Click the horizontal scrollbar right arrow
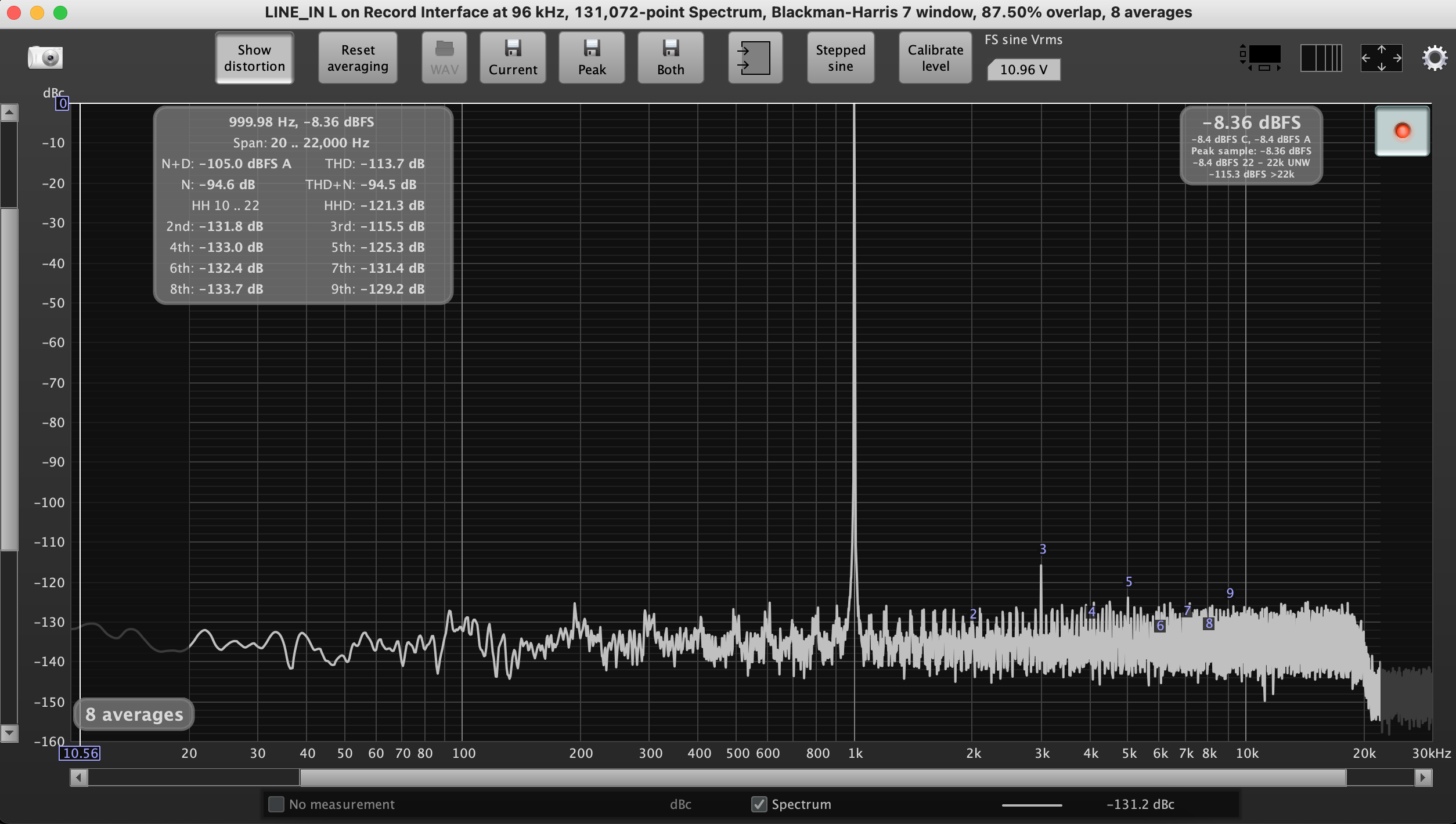This screenshot has width=1456, height=824. [x=1423, y=777]
